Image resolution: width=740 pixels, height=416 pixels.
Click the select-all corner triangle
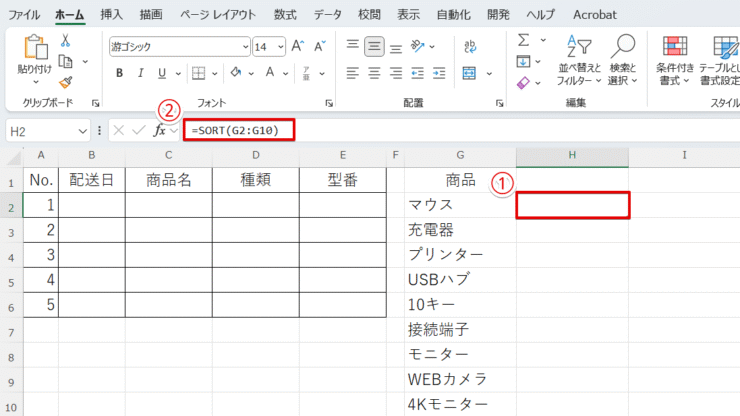[x=14, y=158]
